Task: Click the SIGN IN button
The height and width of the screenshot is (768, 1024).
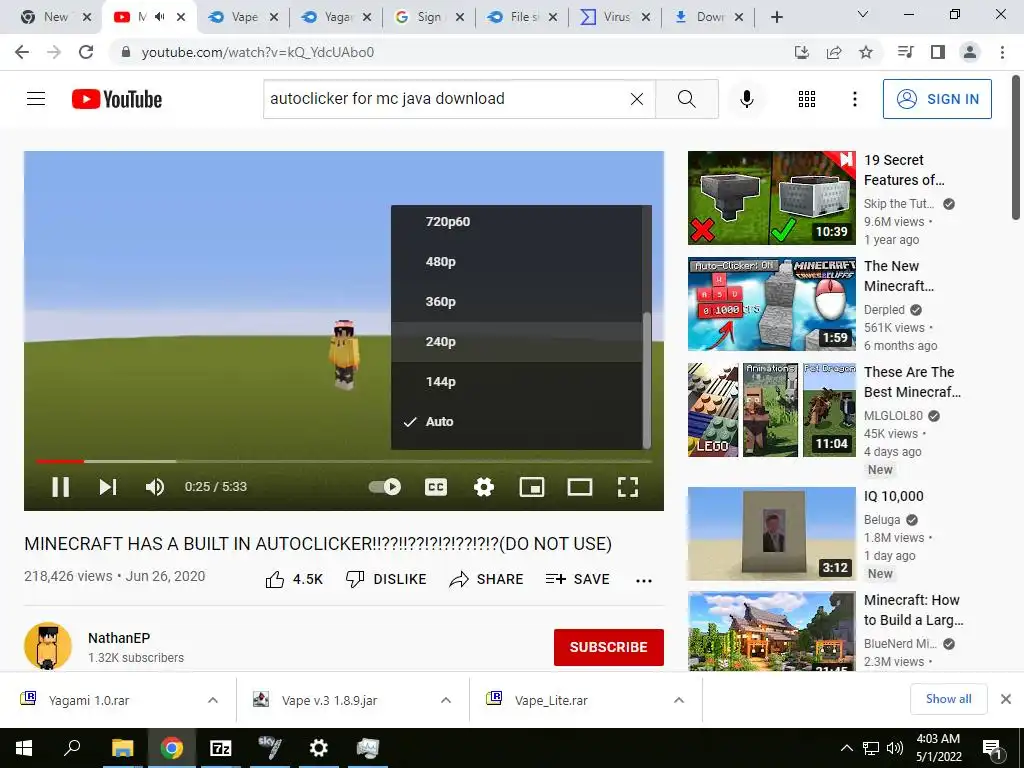Action: click(937, 99)
